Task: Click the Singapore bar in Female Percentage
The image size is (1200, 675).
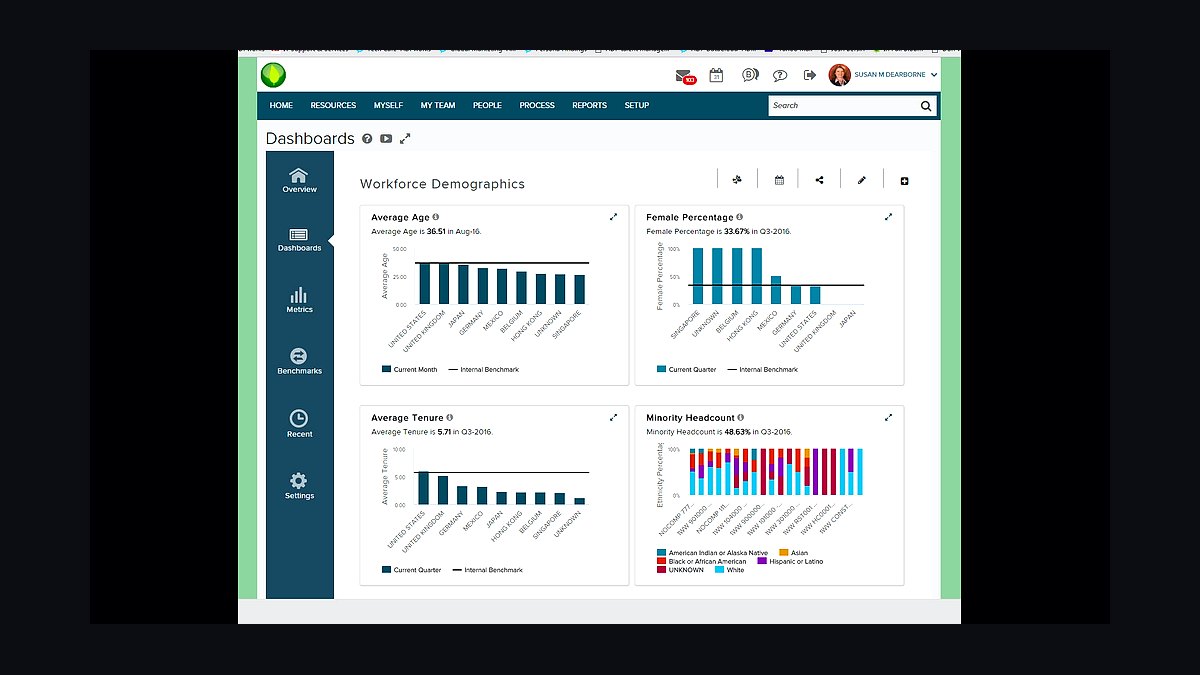Action: [x=698, y=276]
